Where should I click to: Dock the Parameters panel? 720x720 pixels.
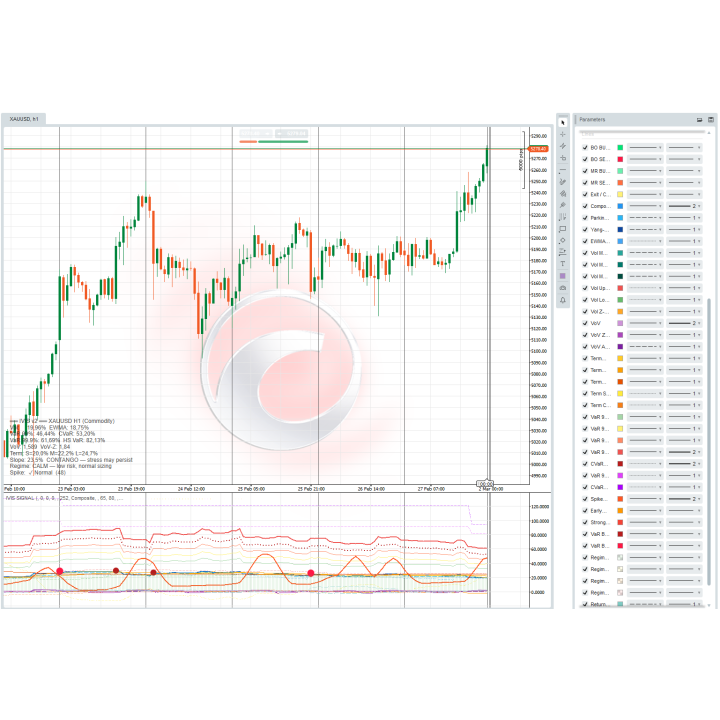pyautogui.click(x=699, y=119)
